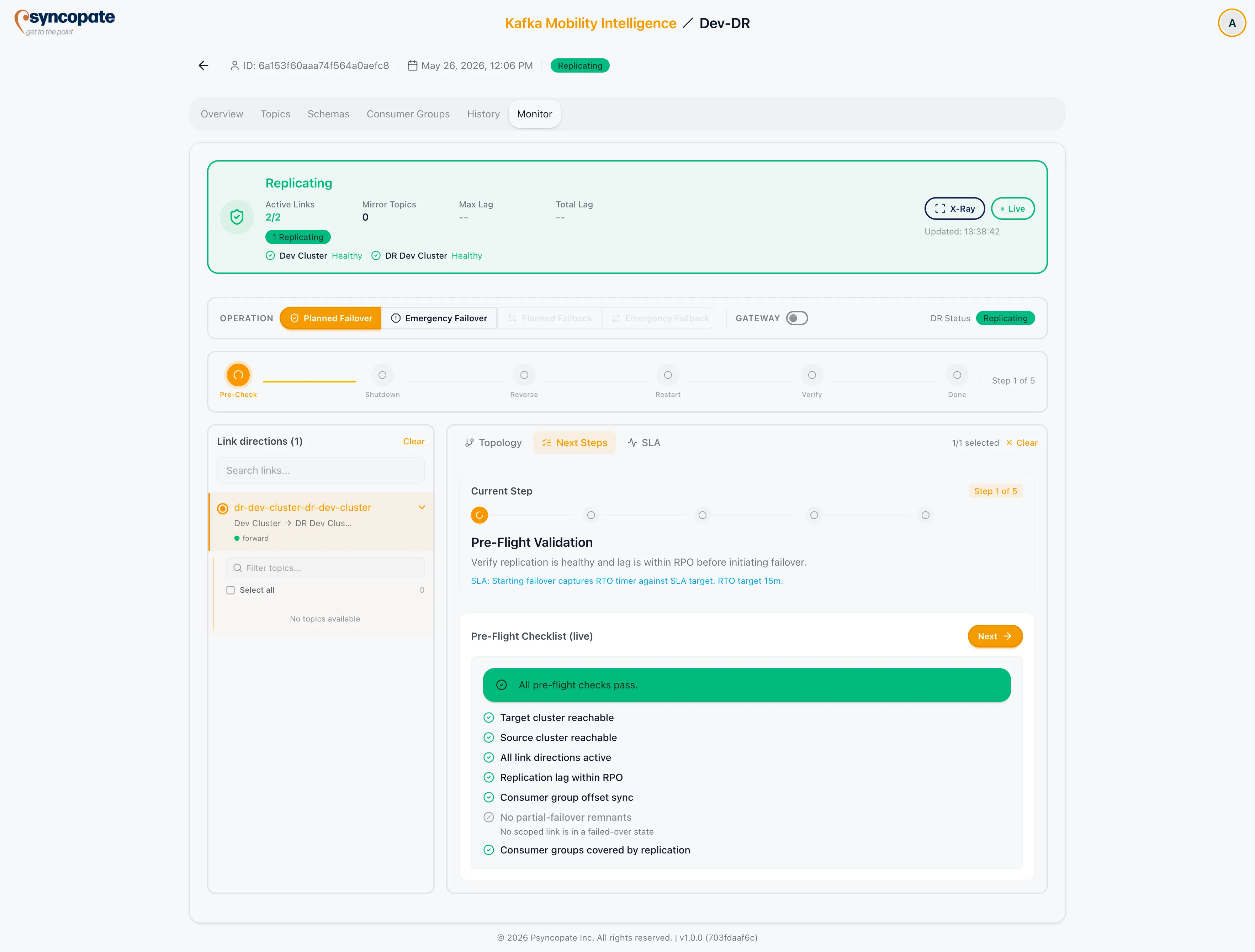Screen dimensions: 1255x952
Task: Select the Next Steps tab
Action: [574, 443]
